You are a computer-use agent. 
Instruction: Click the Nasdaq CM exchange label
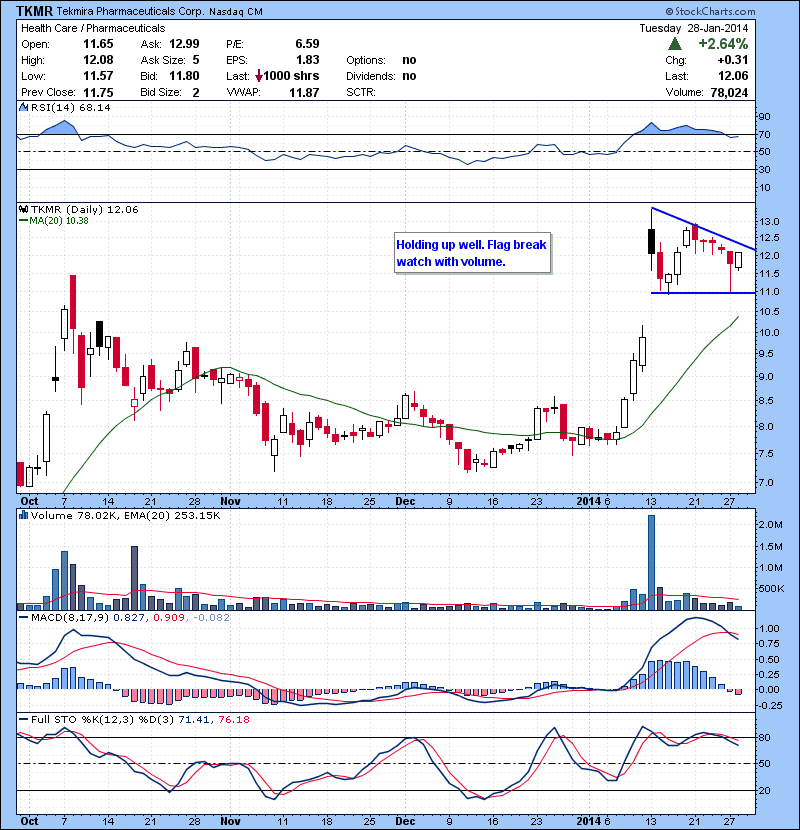pos(236,12)
